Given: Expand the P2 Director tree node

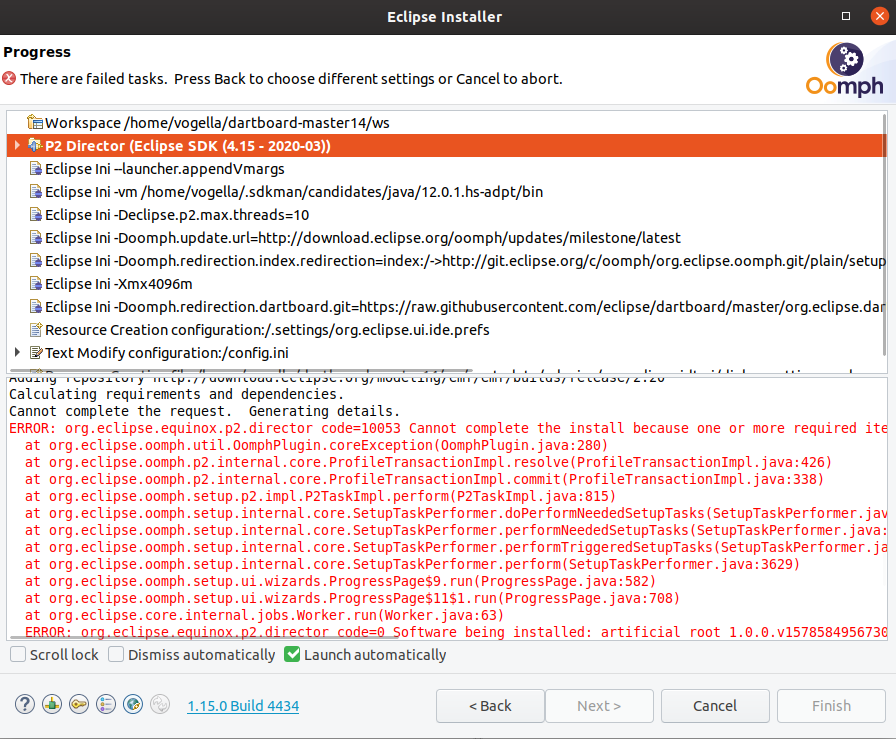Looking at the screenshot, I should pos(17,146).
